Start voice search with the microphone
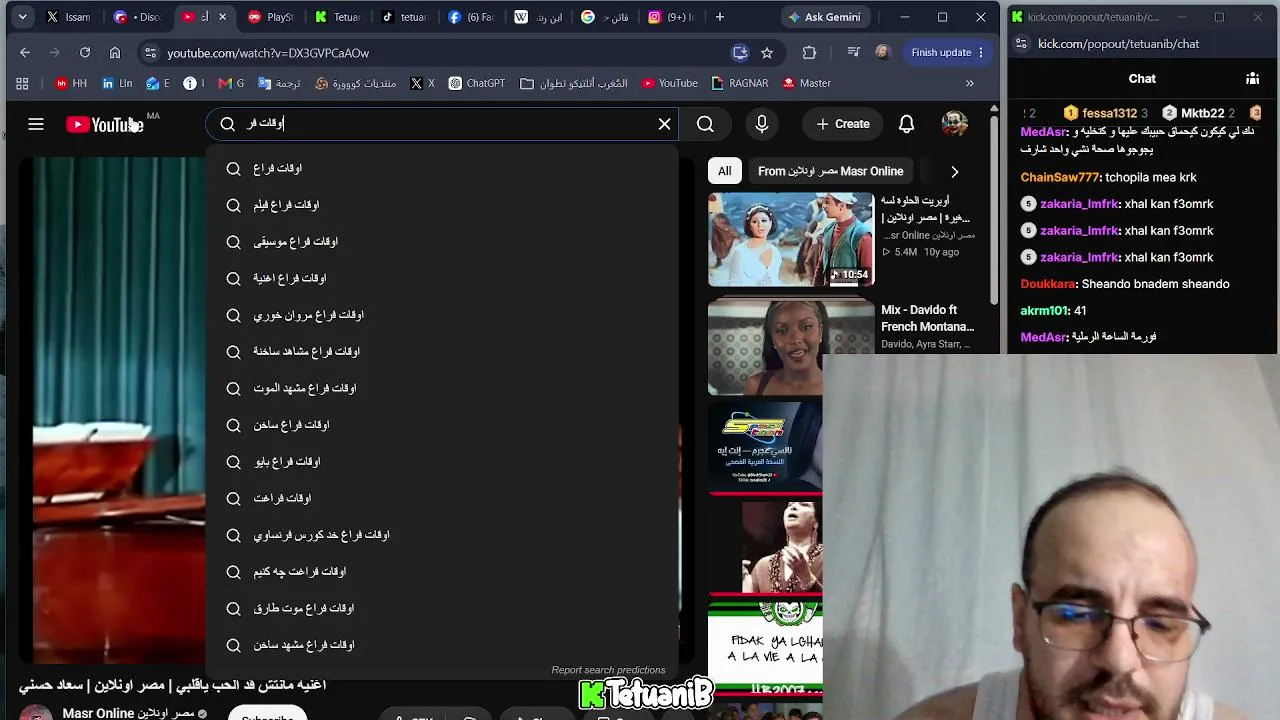The image size is (1280, 720). tap(762, 124)
